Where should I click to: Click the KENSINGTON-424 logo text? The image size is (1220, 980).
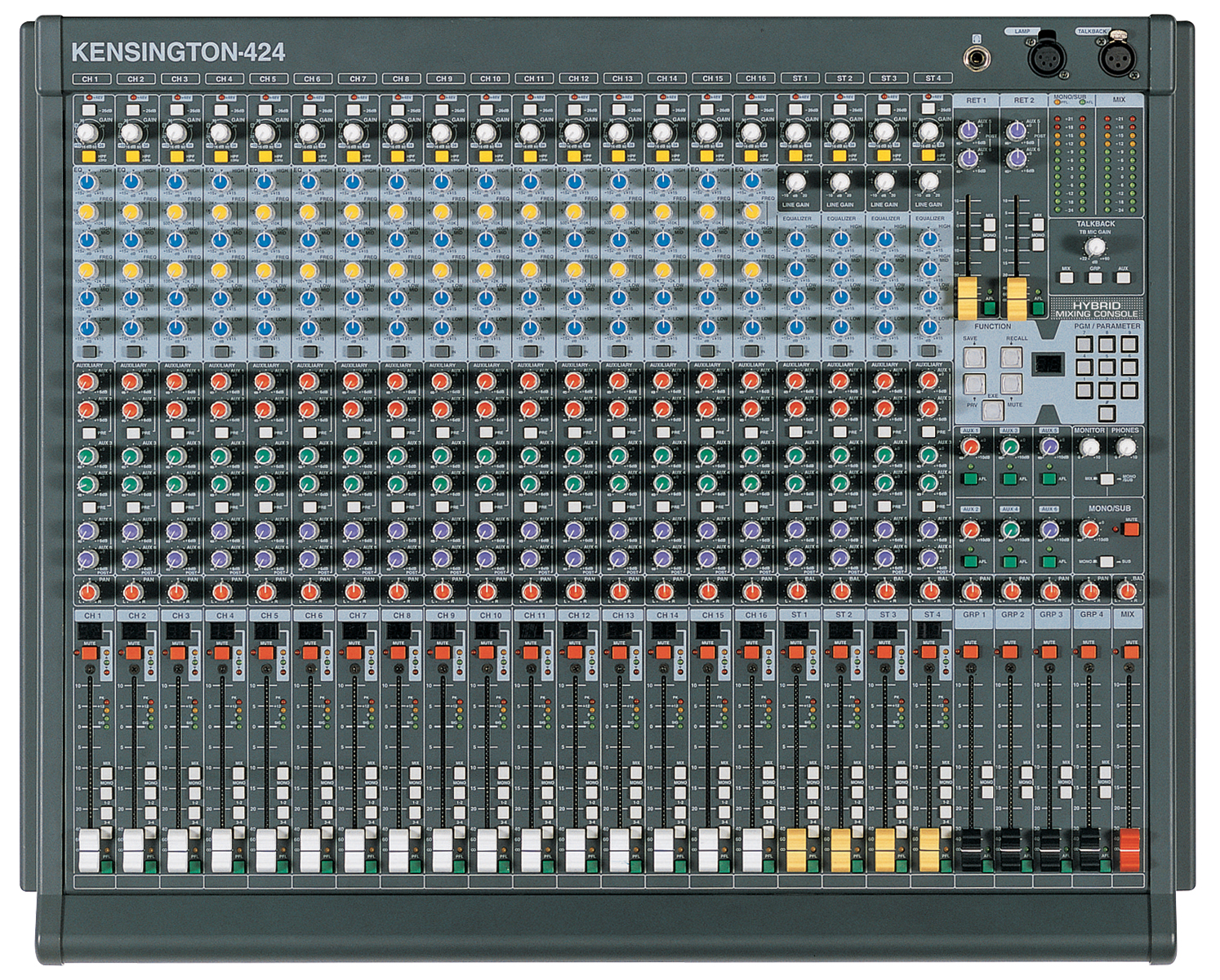pos(178,52)
